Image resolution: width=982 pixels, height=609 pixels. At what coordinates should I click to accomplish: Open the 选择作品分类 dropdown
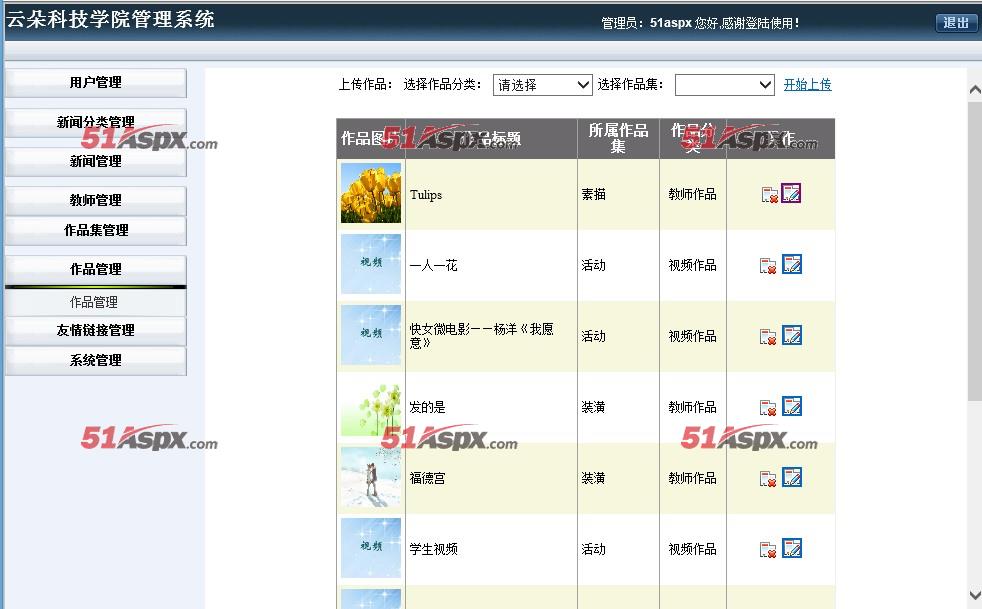pyautogui.click(x=542, y=85)
